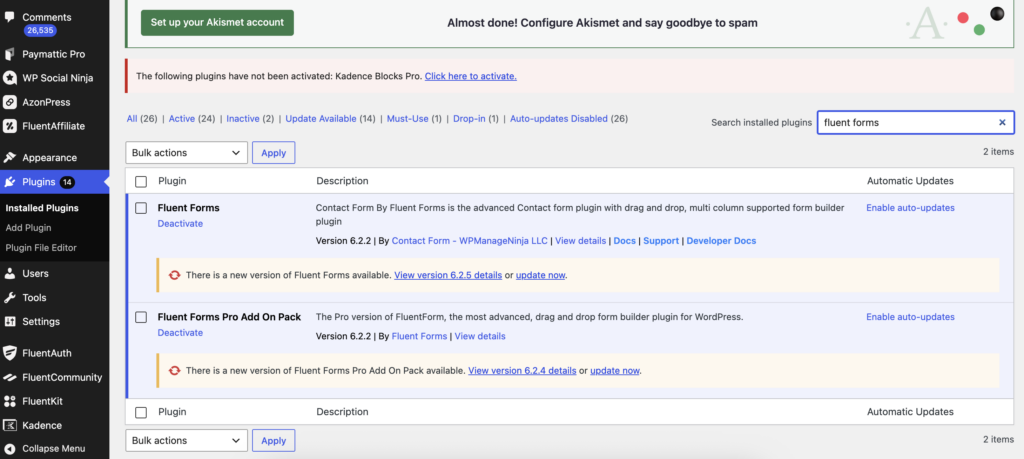Viewport: 1024px width, 459px height.
Task: Enable auto-updates for Fluent Forms
Action: tap(910, 208)
